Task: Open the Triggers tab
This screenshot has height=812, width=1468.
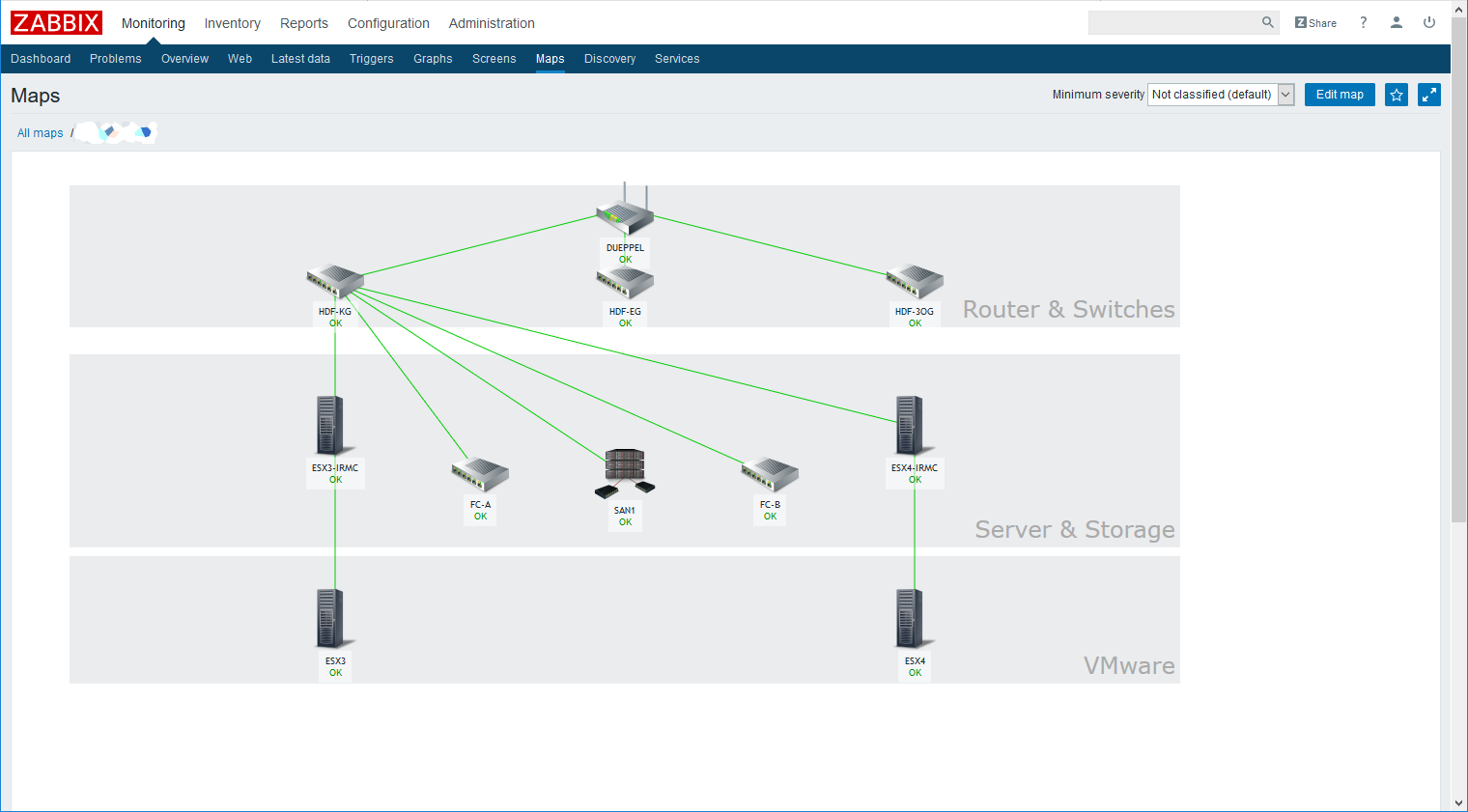Action: tap(371, 59)
